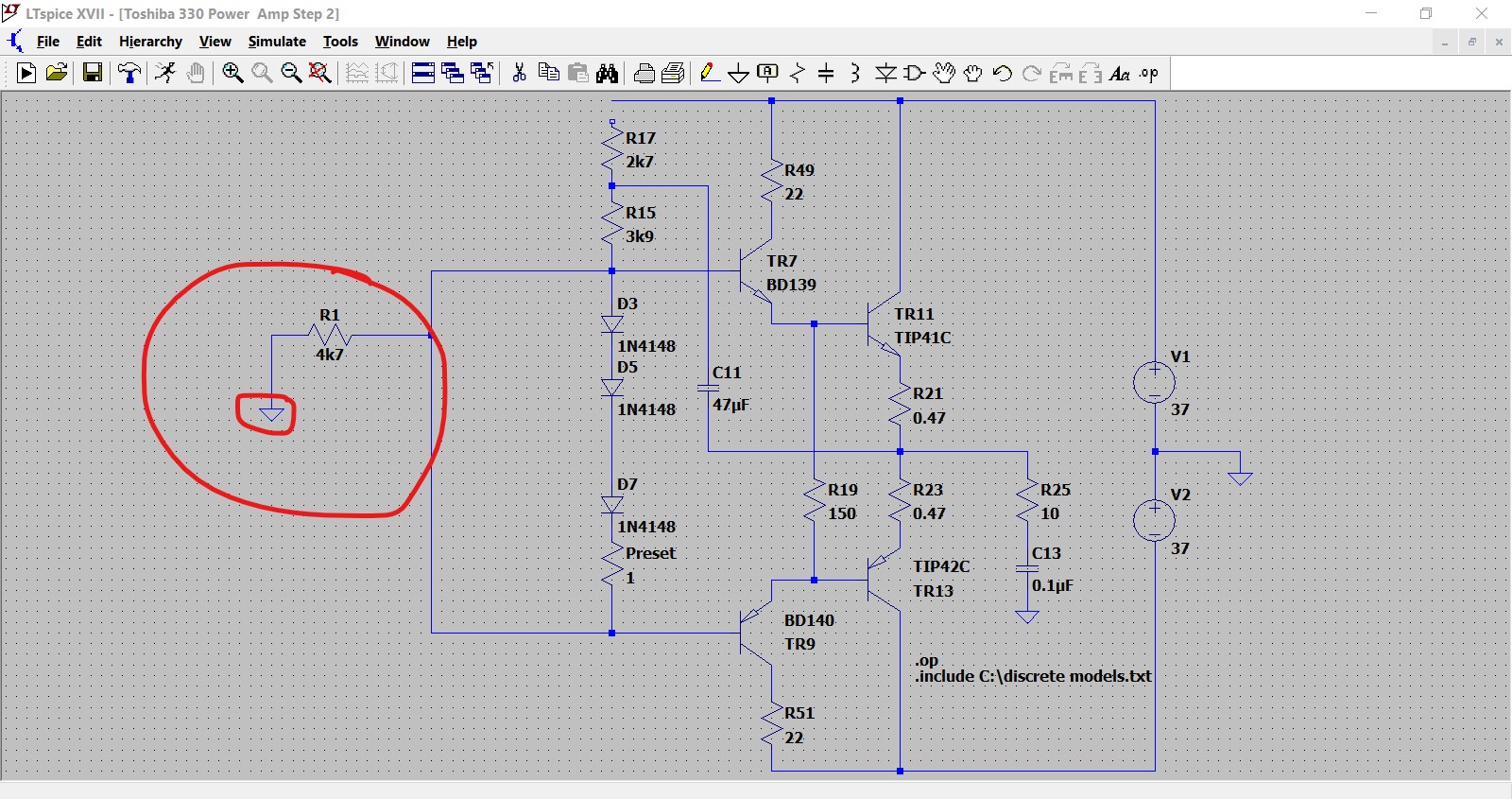Viewport: 1512px width, 799px height.
Task: Open the Control Panel hammer icon
Action: pos(129,73)
